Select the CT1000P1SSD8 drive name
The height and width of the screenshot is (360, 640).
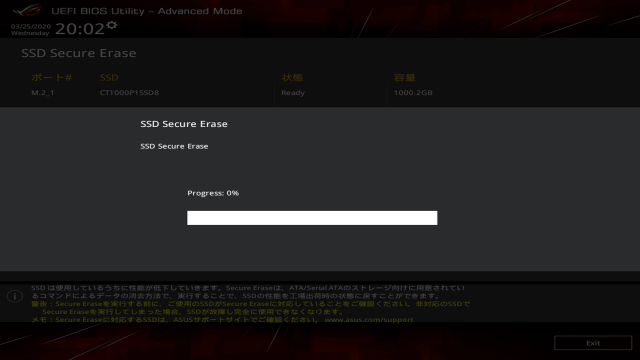click(x=129, y=93)
